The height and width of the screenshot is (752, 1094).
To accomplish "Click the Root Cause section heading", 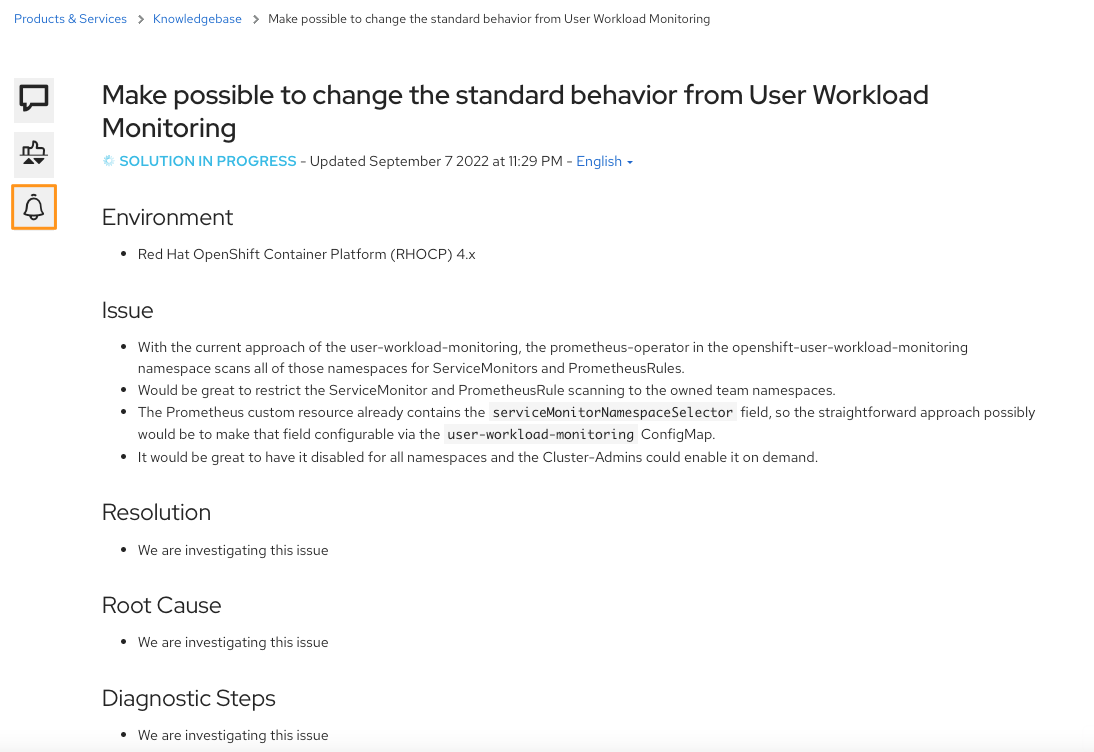I will (161, 605).
